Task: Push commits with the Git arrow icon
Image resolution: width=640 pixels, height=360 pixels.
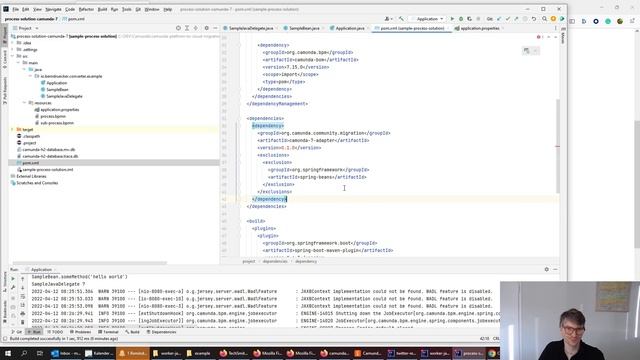Action: [516, 19]
